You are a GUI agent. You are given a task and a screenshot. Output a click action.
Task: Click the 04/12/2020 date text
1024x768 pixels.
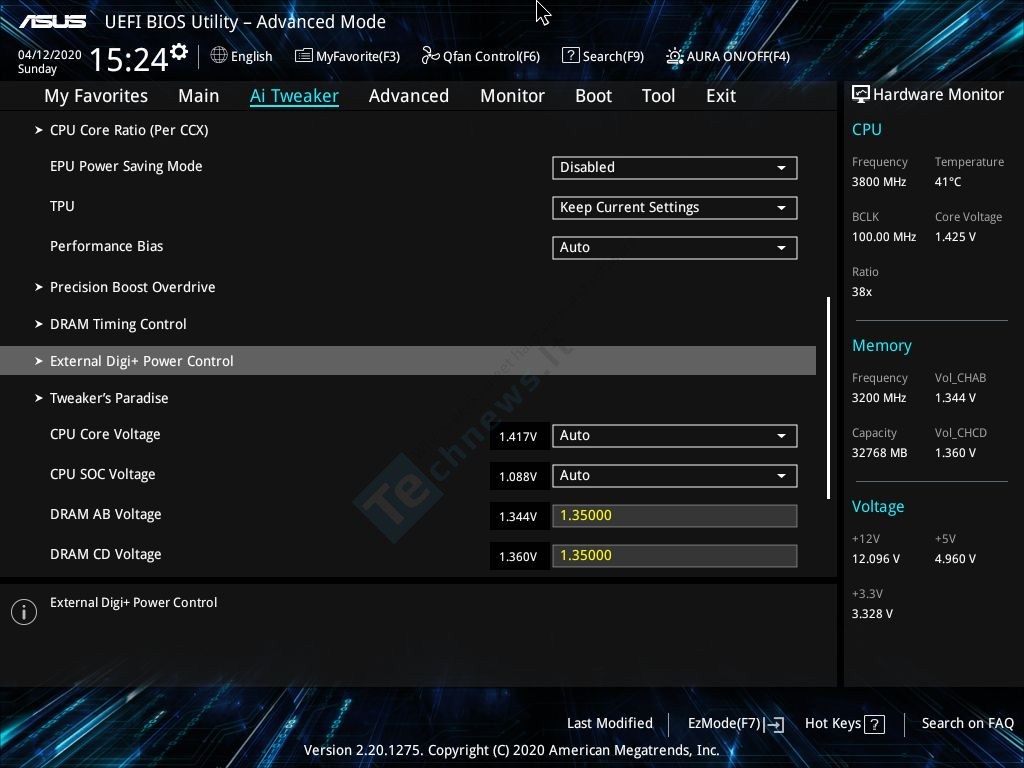(x=50, y=55)
